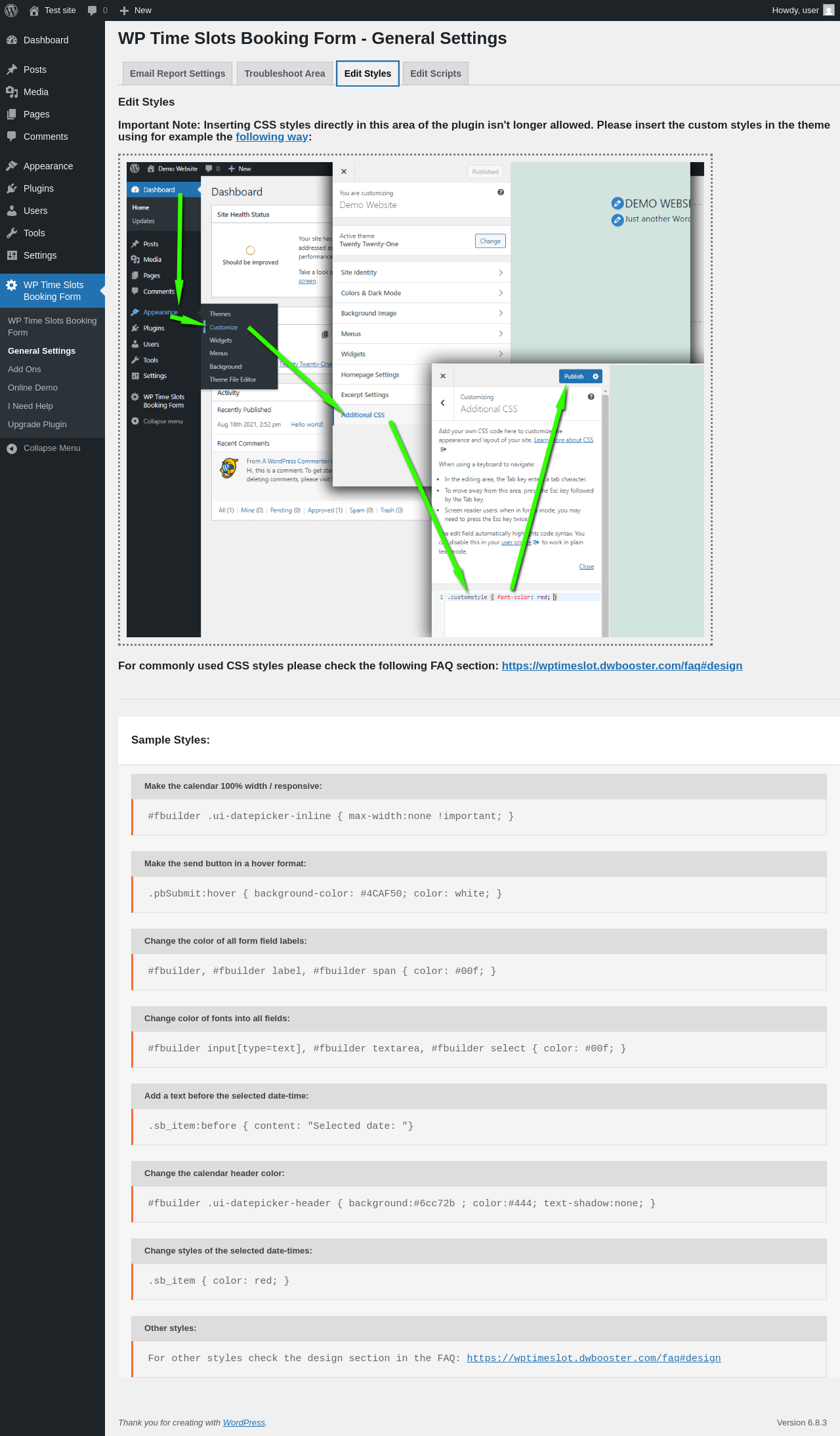
Task: Click the calendar 100% width code sample
Action: click(479, 816)
